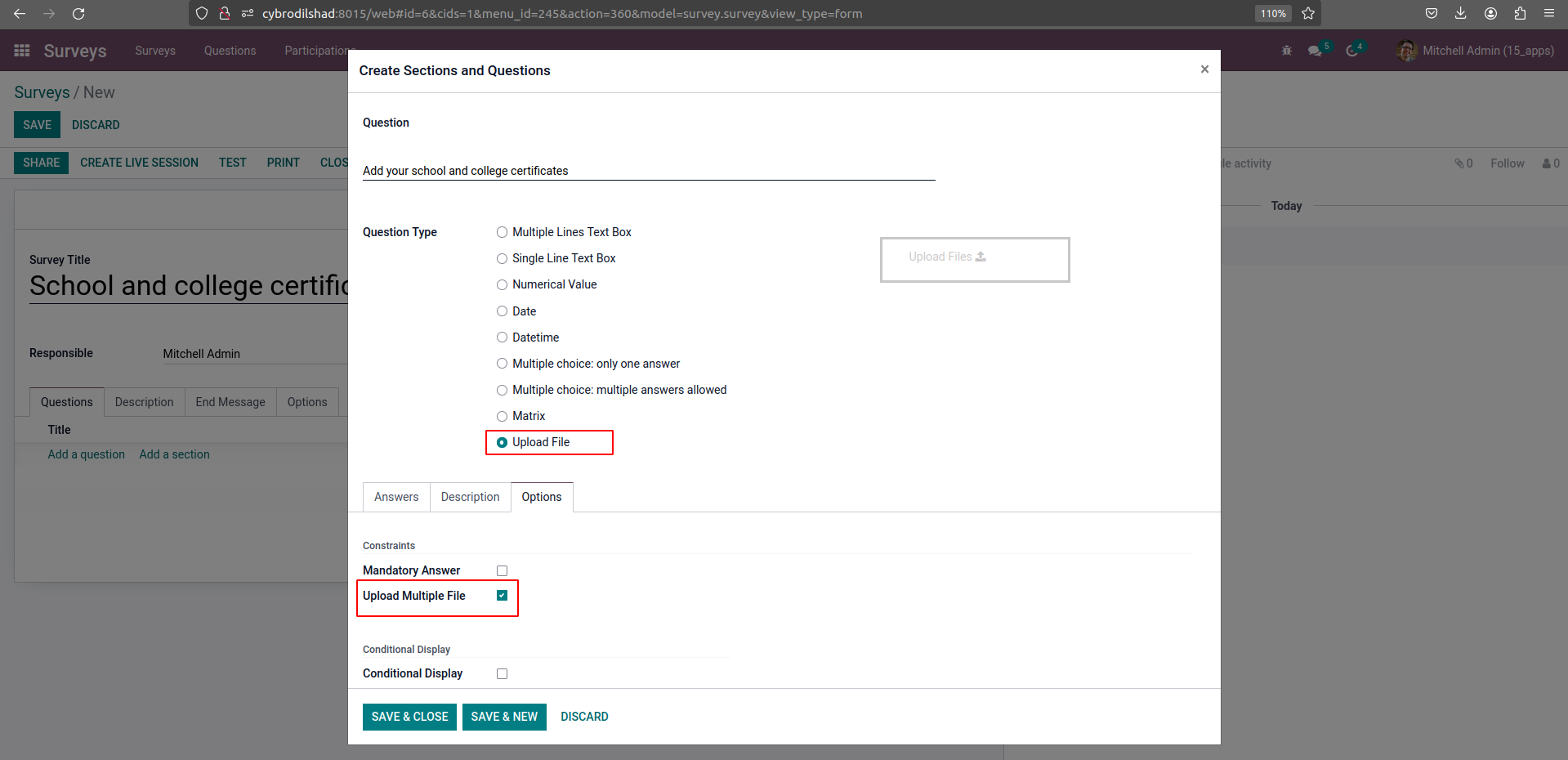The image size is (1568, 760).
Task: Click the Follow button
Action: [1507, 163]
